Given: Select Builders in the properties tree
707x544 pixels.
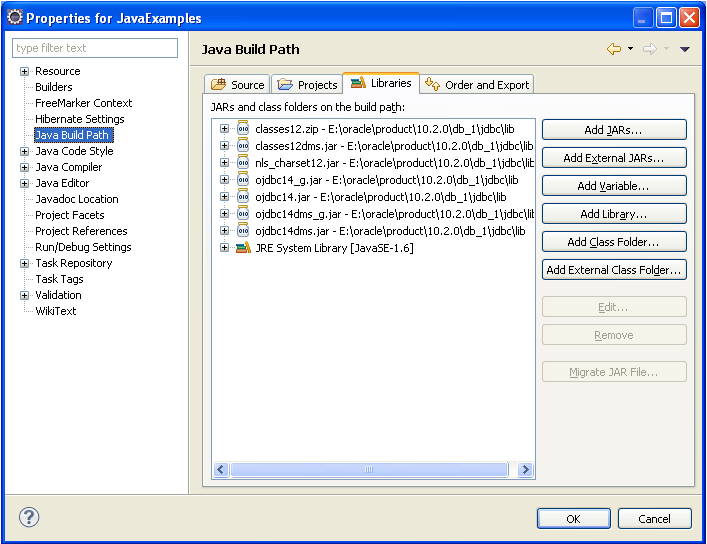Looking at the screenshot, I should [x=54, y=87].
